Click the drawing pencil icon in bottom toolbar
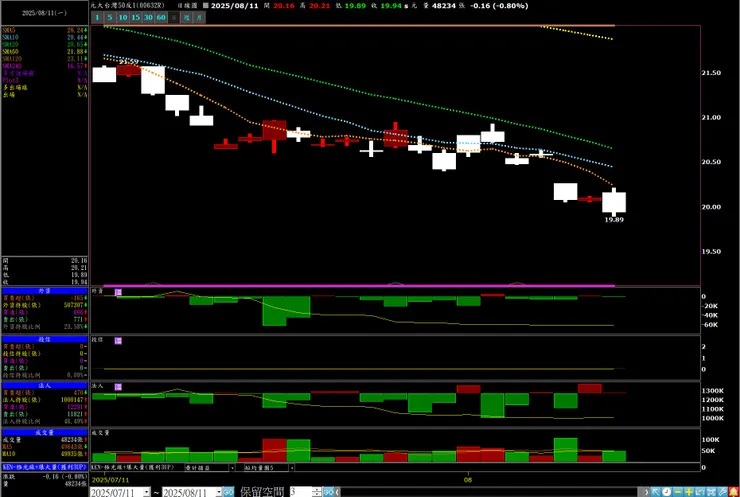The width and height of the screenshot is (740, 497). (722, 492)
